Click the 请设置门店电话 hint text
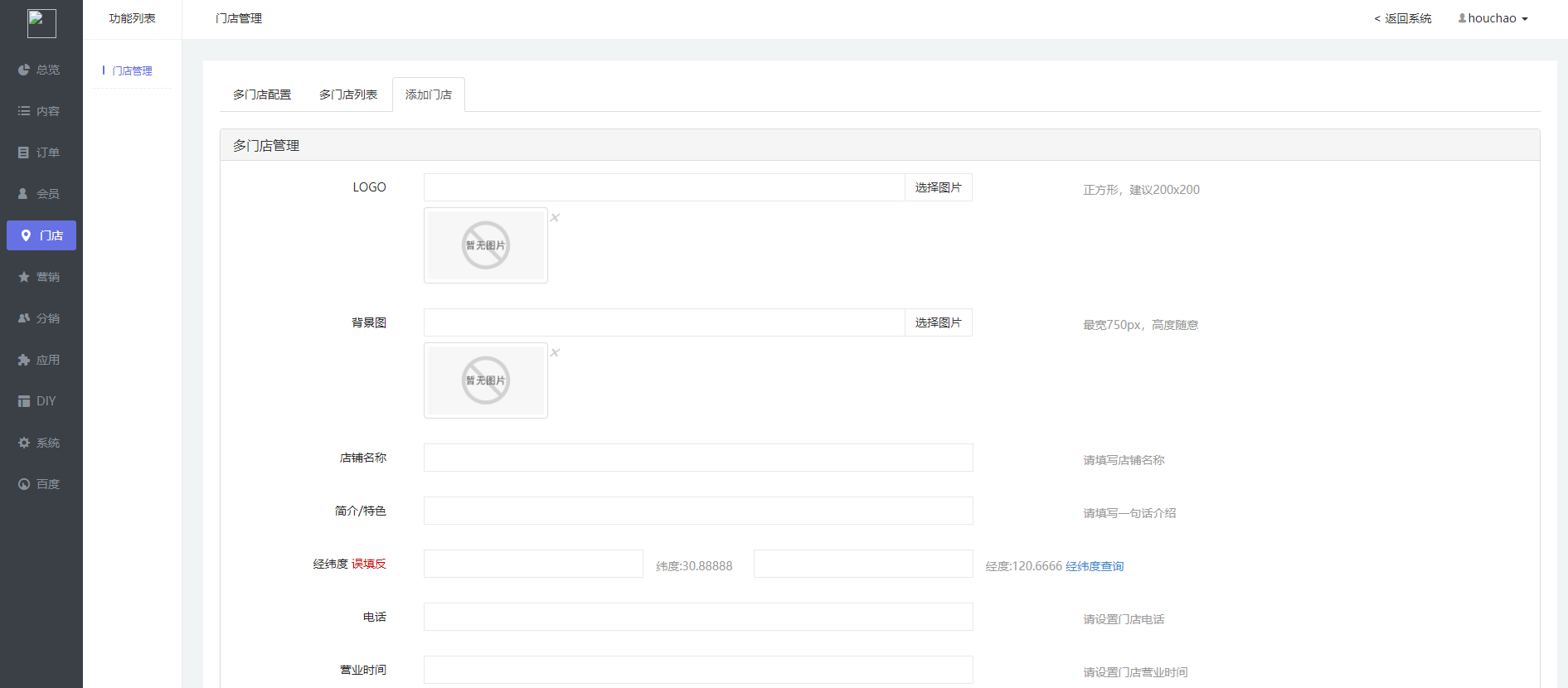 coord(1124,619)
